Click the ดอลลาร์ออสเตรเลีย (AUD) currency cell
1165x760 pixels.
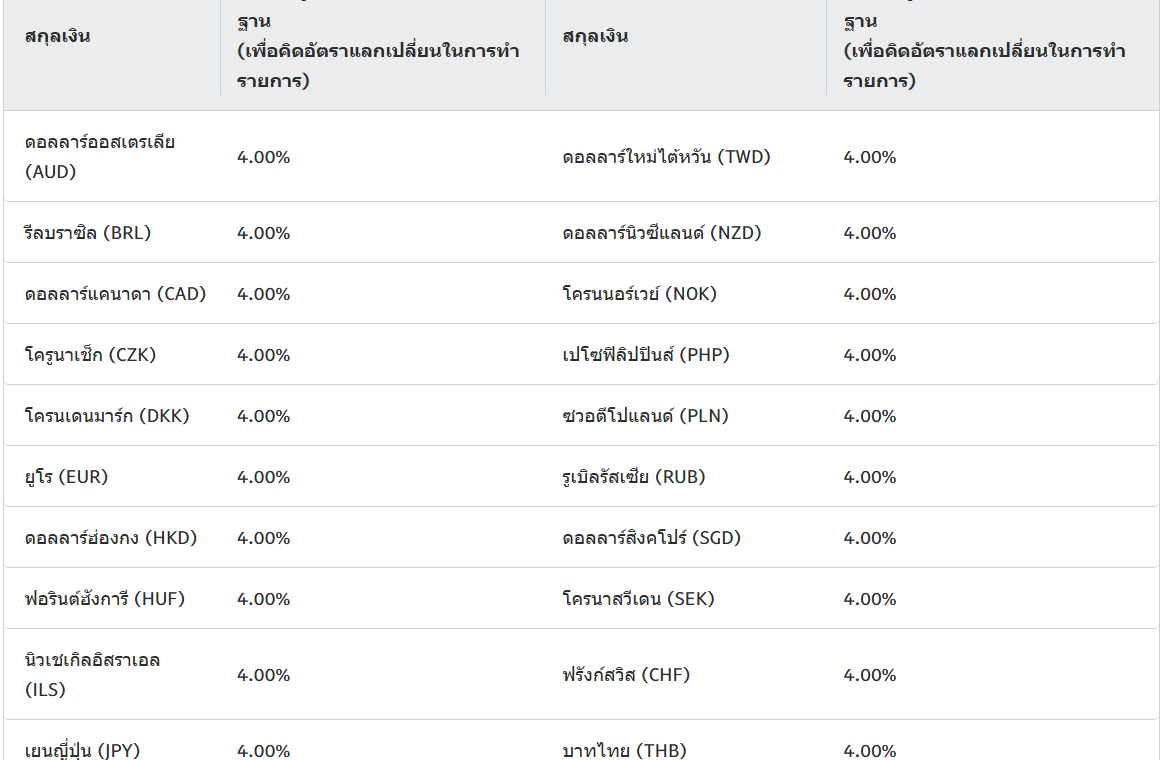pos(100,157)
